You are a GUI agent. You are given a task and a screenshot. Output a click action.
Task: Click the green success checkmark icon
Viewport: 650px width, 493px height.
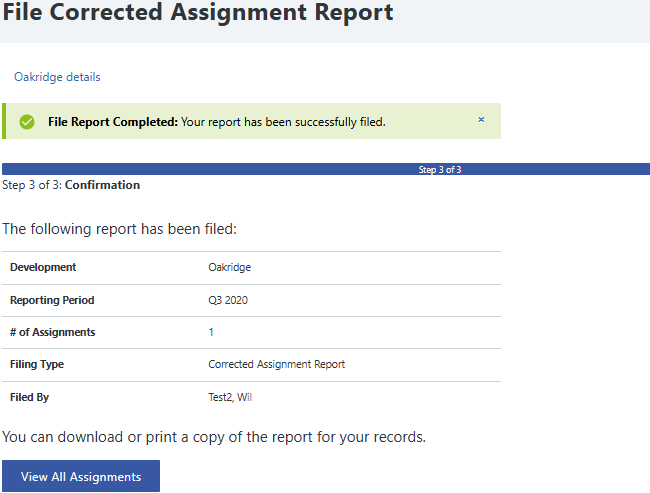click(x=27, y=122)
